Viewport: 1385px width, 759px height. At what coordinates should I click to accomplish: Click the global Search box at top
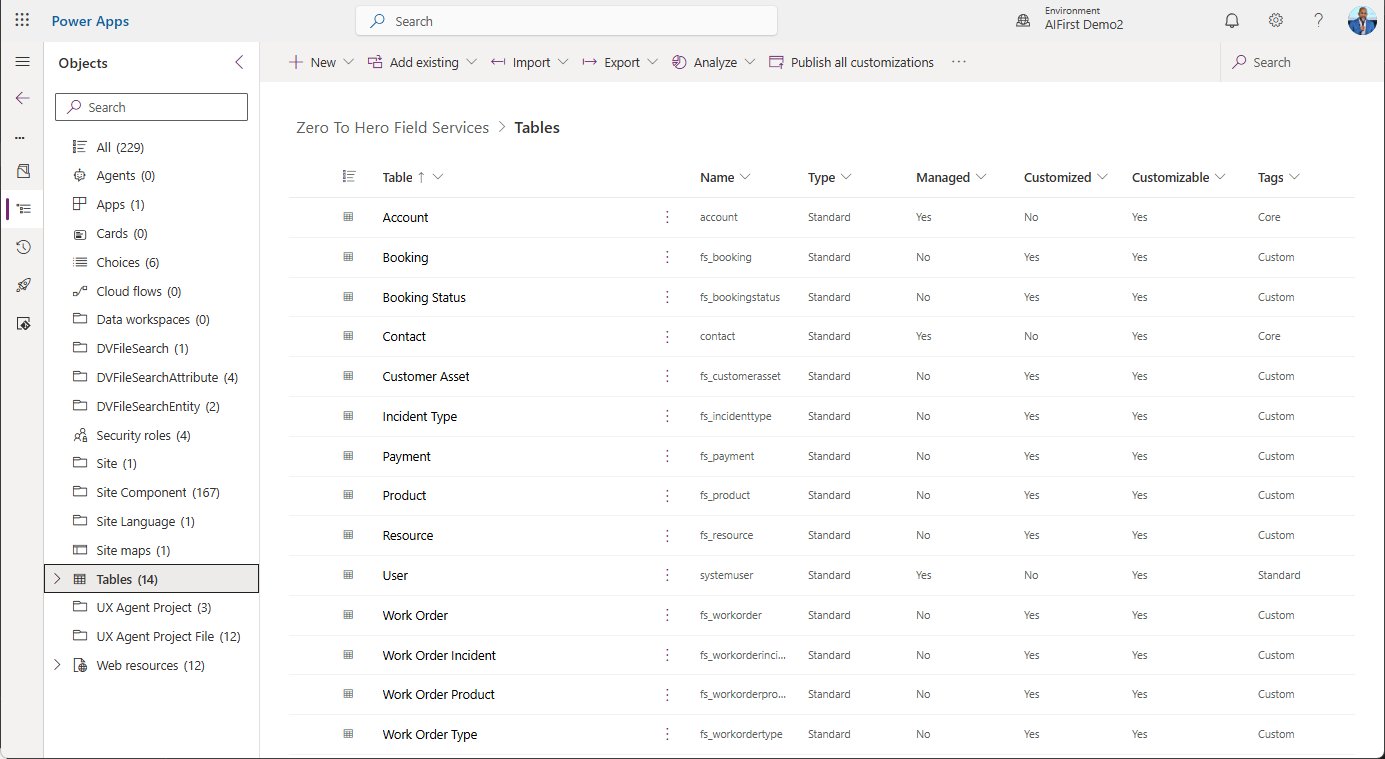566,21
